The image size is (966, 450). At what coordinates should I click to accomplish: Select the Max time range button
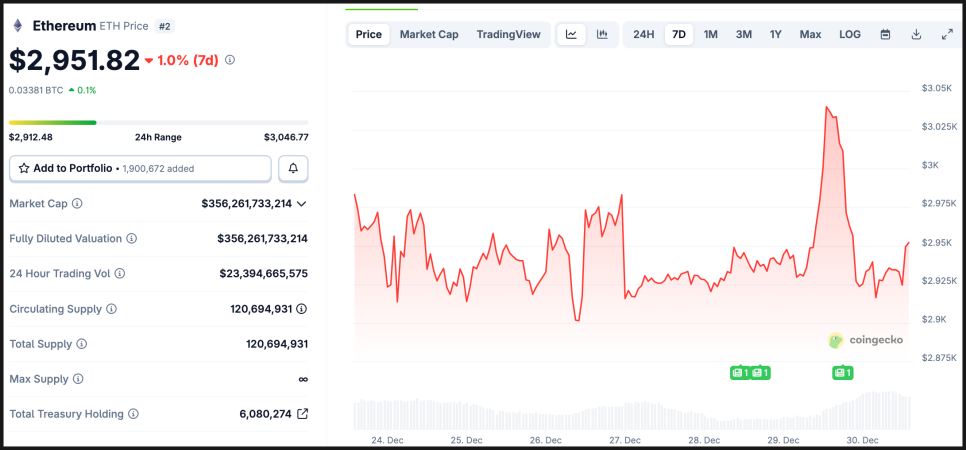[x=810, y=34]
